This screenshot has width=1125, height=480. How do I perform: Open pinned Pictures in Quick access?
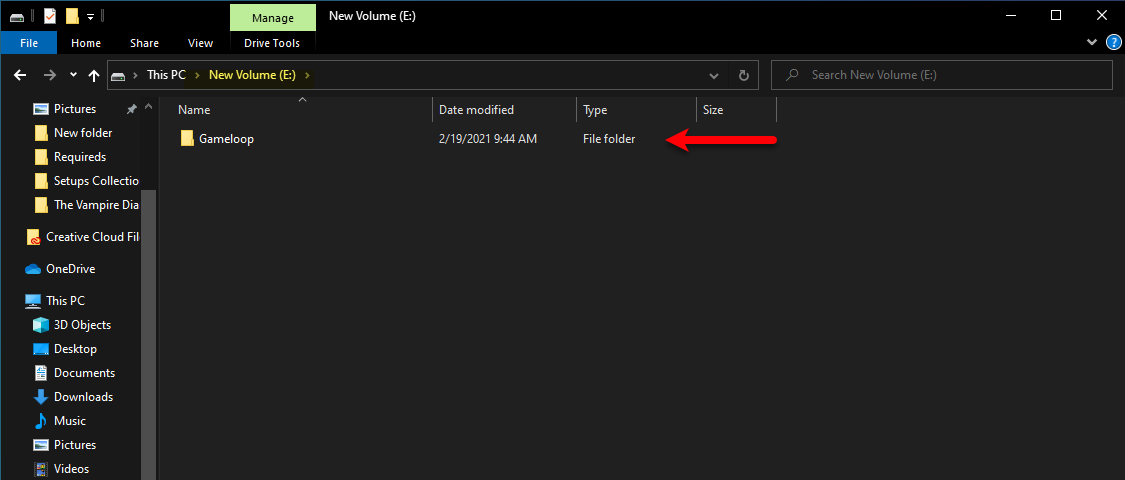(x=75, y=109)
